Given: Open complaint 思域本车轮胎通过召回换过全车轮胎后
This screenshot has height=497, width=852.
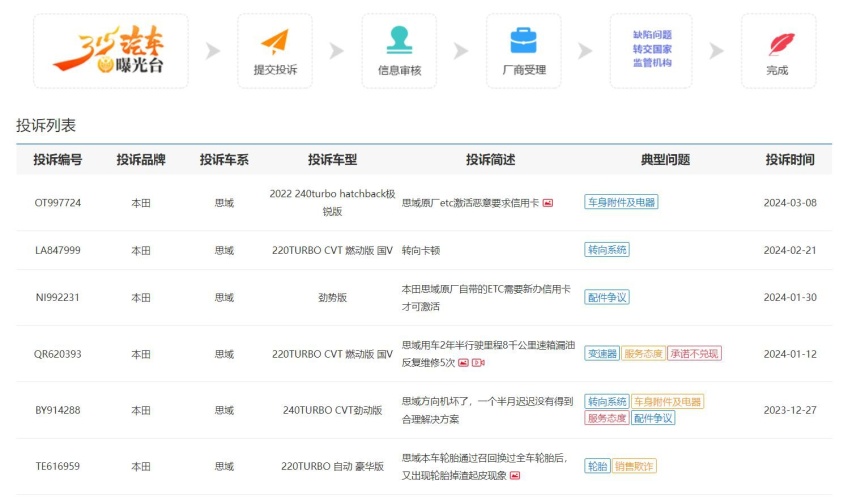Looking at the screenshot, I should pos(484,467).
